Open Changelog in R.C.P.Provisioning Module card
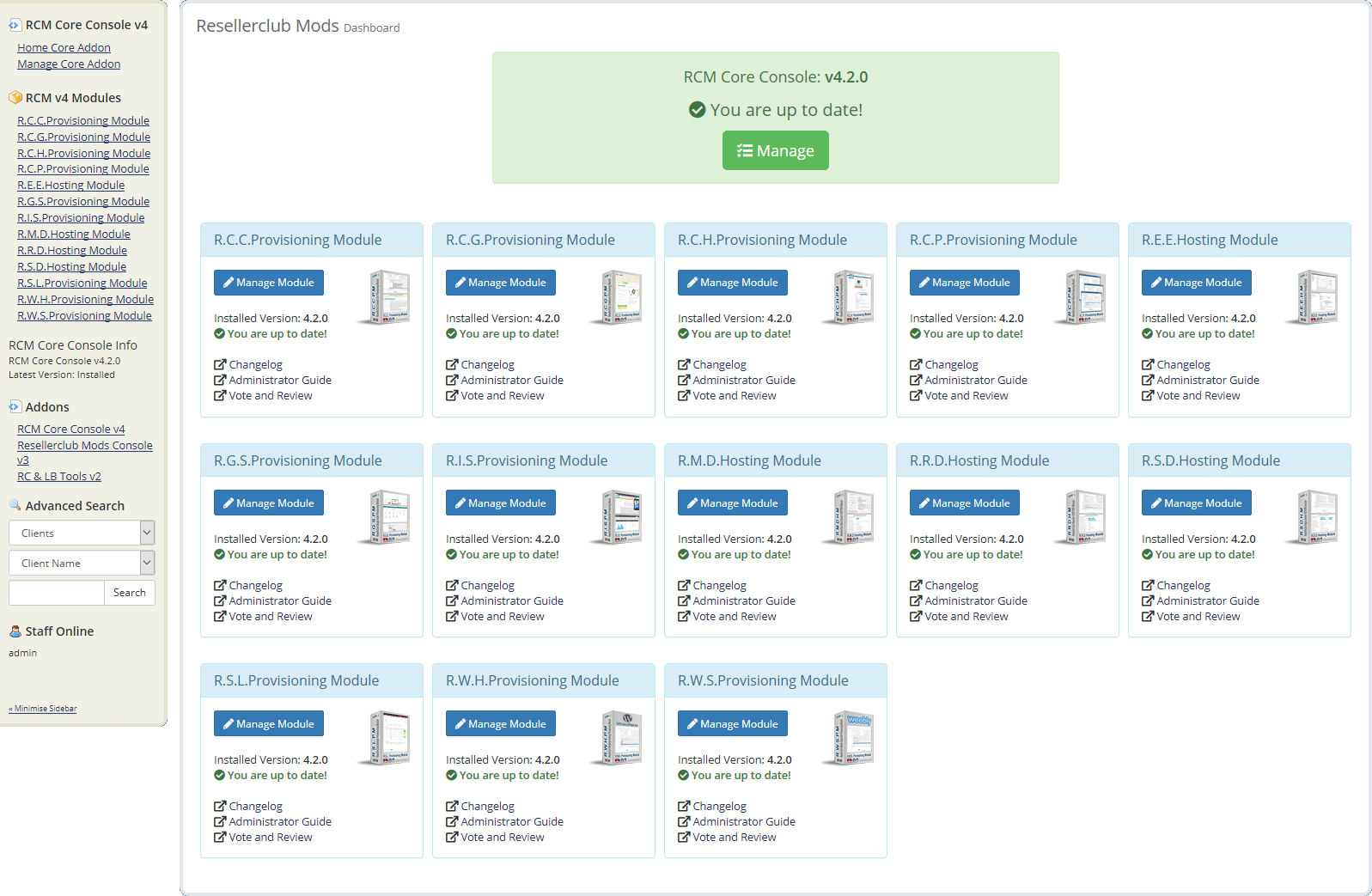The height and width of the screenshot is (896, 1372). [x=951, y=364]
